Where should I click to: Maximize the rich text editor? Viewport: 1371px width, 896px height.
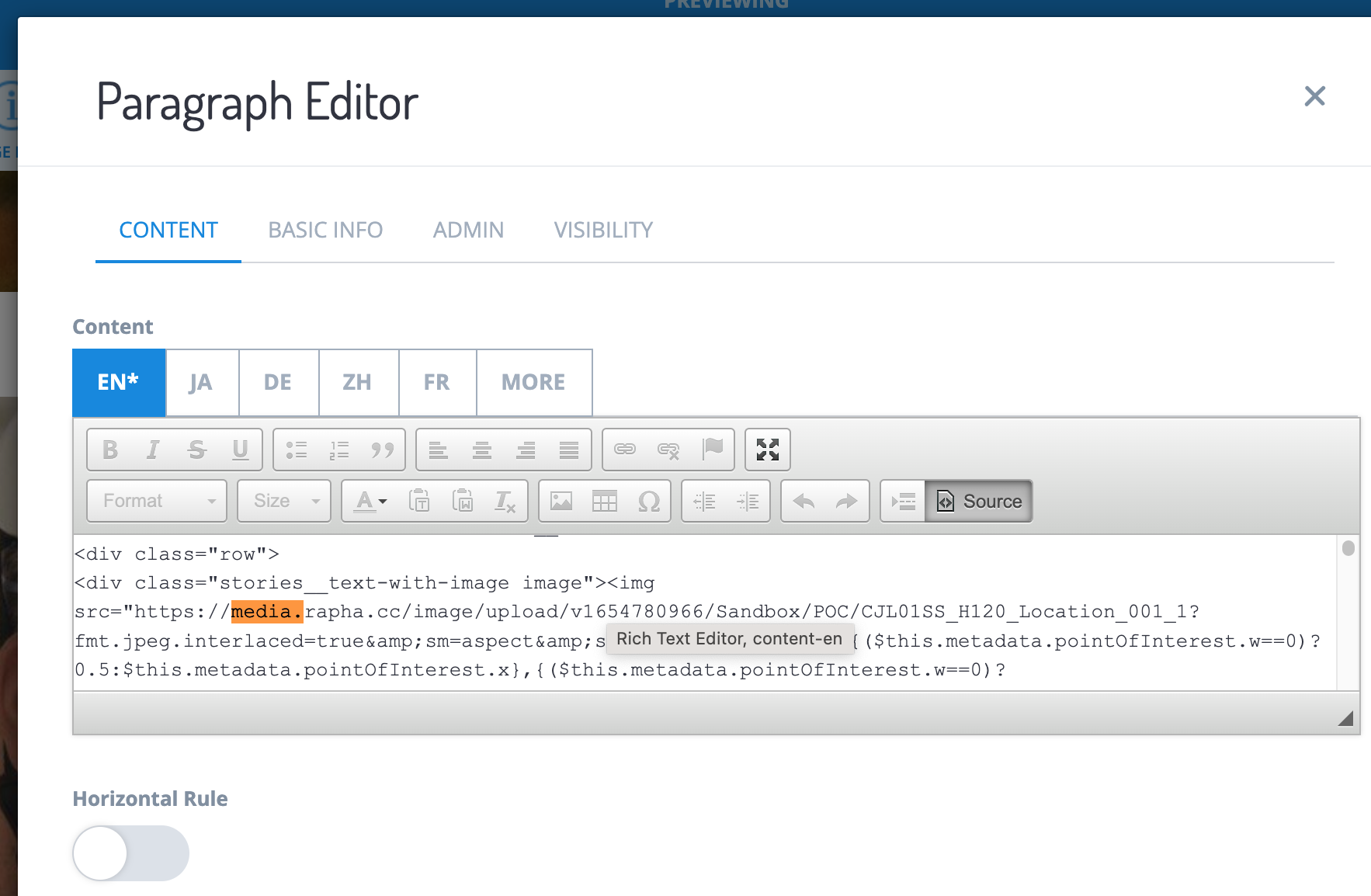coord(767,450)
